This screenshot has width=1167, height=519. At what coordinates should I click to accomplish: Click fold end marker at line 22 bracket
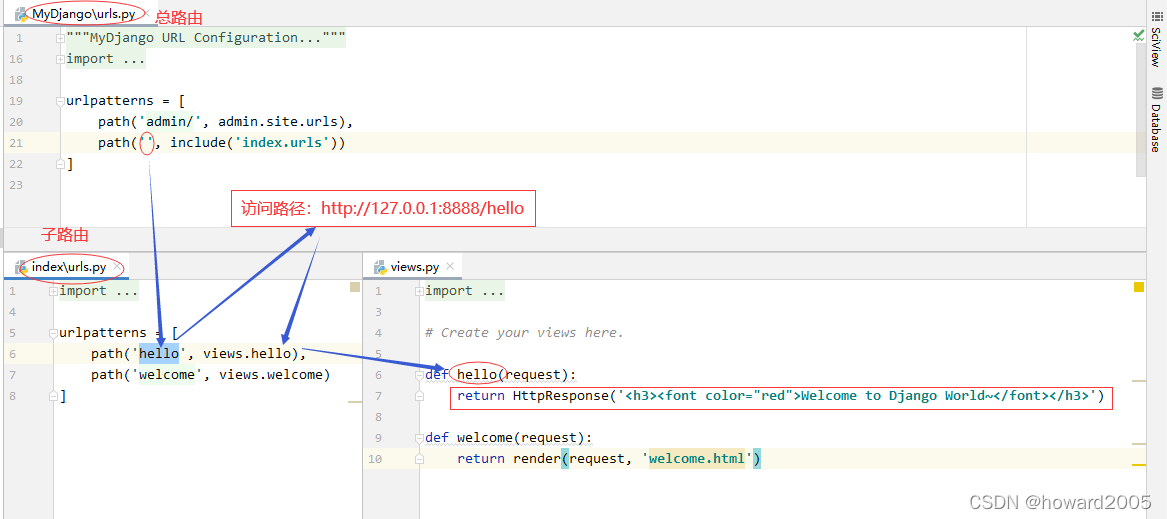[60, 163]
